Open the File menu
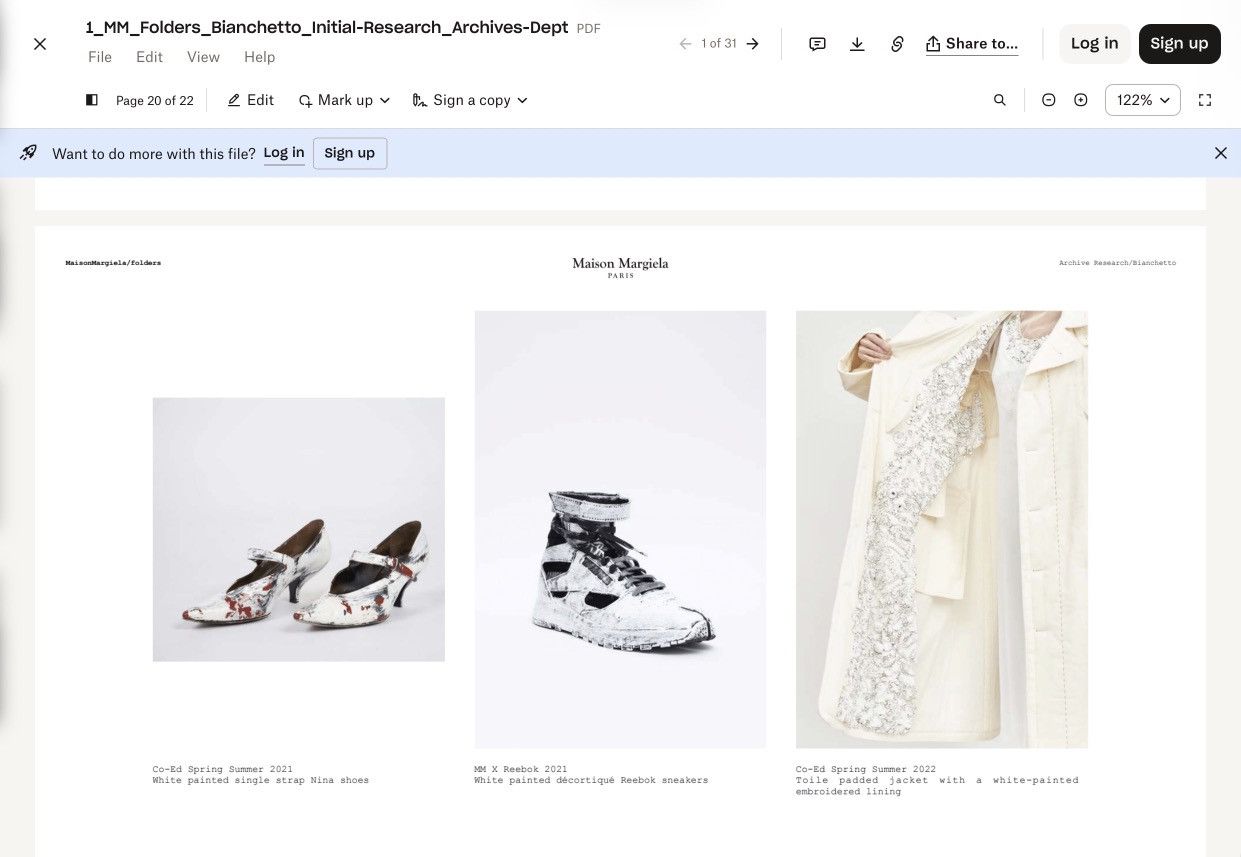The width and height of the screenshot is (1241, 857). (x=100, y=57)
